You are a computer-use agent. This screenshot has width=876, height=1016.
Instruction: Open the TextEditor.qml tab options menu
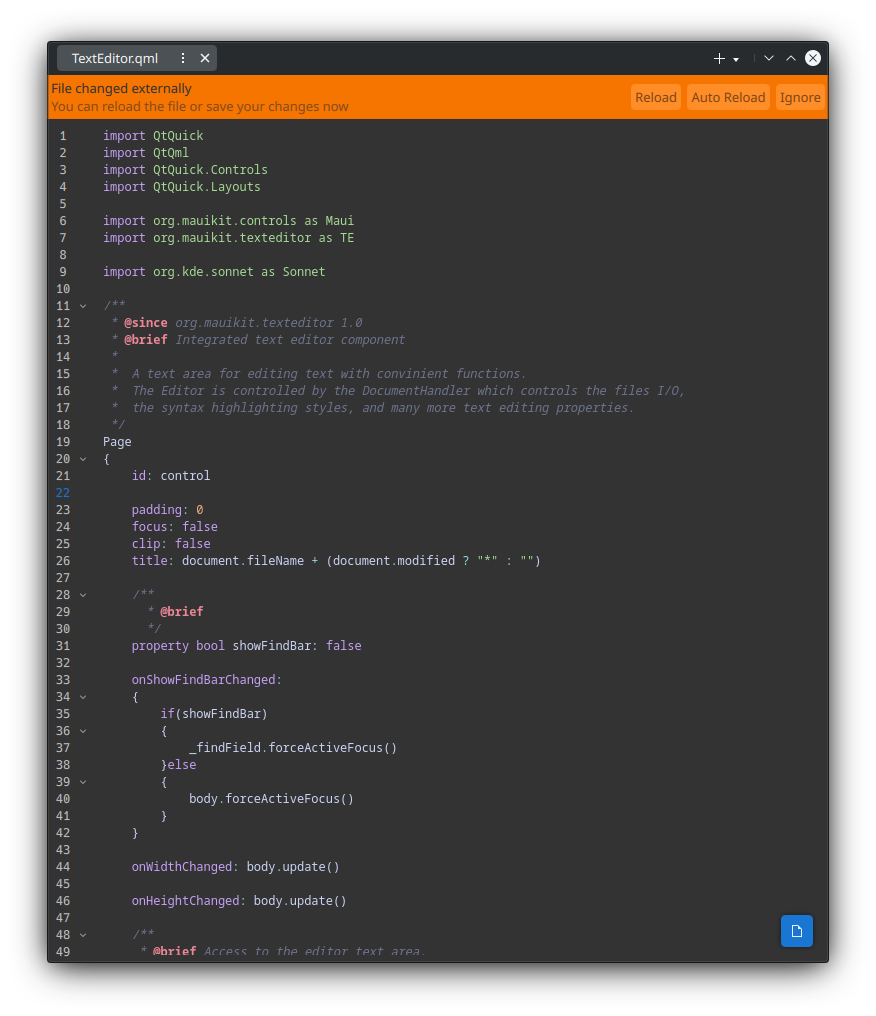tap(183, 58)
